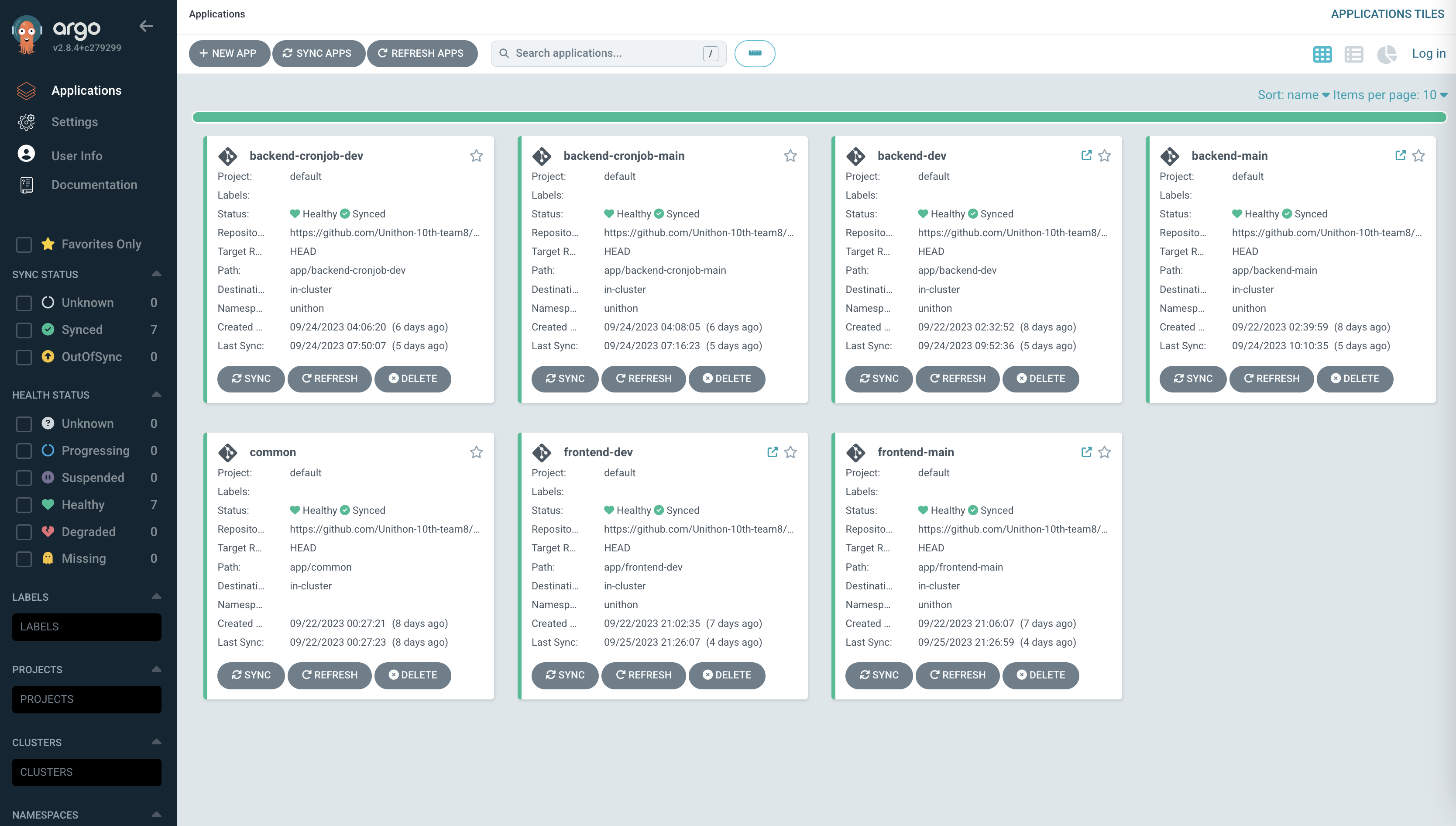Open frontend-main external URL icon

pos(1086,452)
